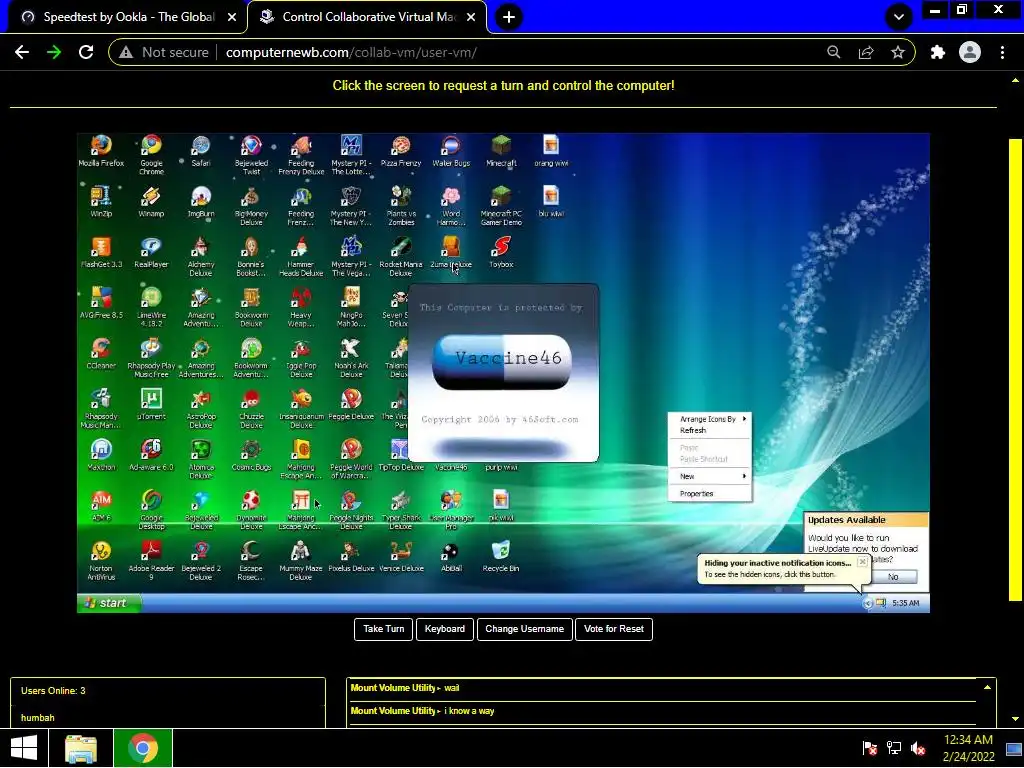Select the AIM 6 desktop icon
This screenshot has width=1024, height=768.
[101, 505]
